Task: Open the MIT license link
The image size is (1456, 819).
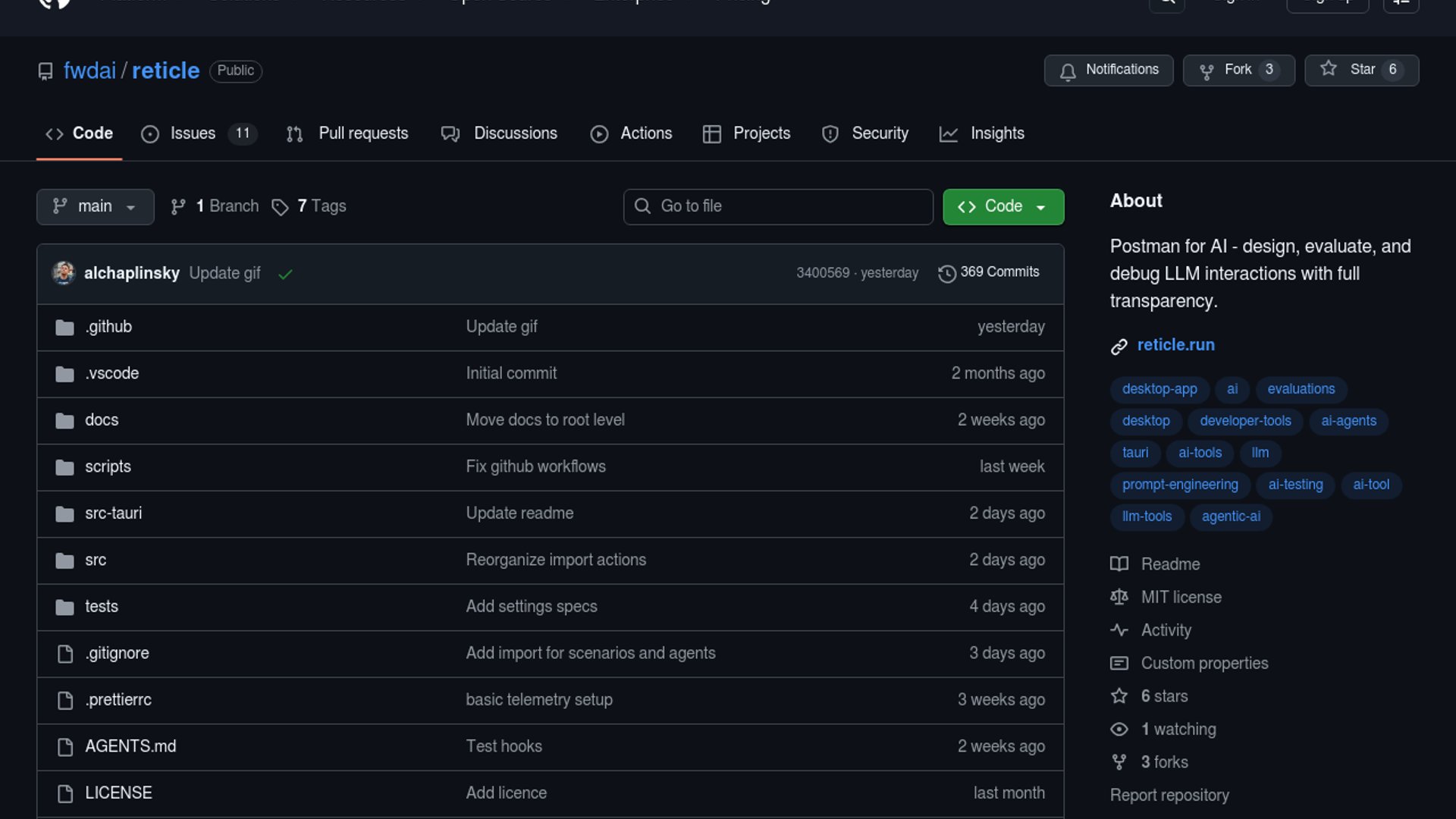Action: [1181, 598]
